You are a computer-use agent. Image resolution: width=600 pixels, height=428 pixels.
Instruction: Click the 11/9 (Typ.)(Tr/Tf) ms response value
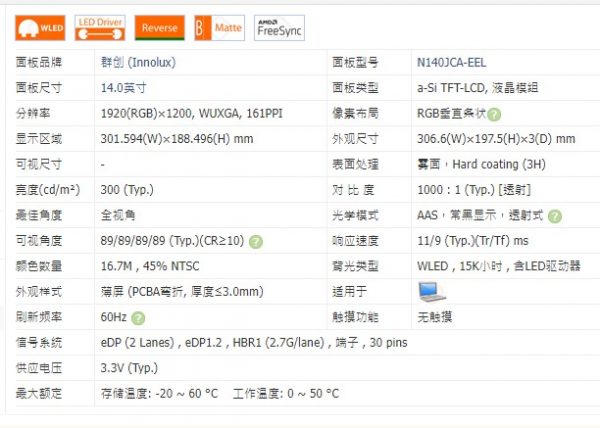pos(472,241)
